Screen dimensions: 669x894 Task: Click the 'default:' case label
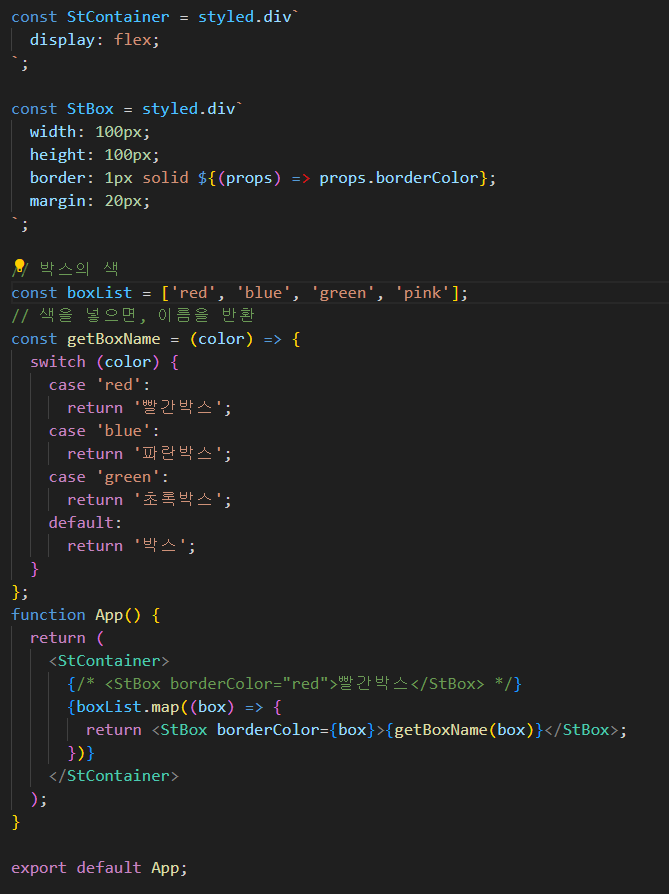85,523
